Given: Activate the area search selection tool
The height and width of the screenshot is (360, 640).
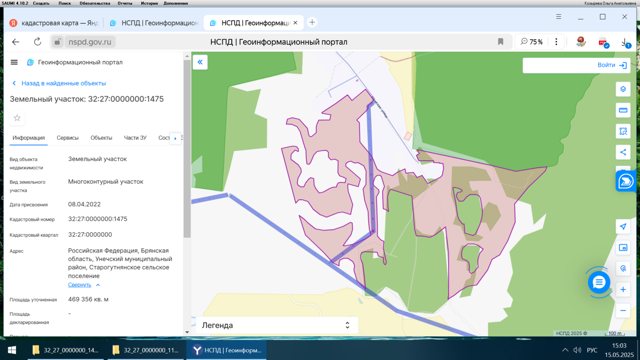Looking at the screenshot, I should (623, 131).
